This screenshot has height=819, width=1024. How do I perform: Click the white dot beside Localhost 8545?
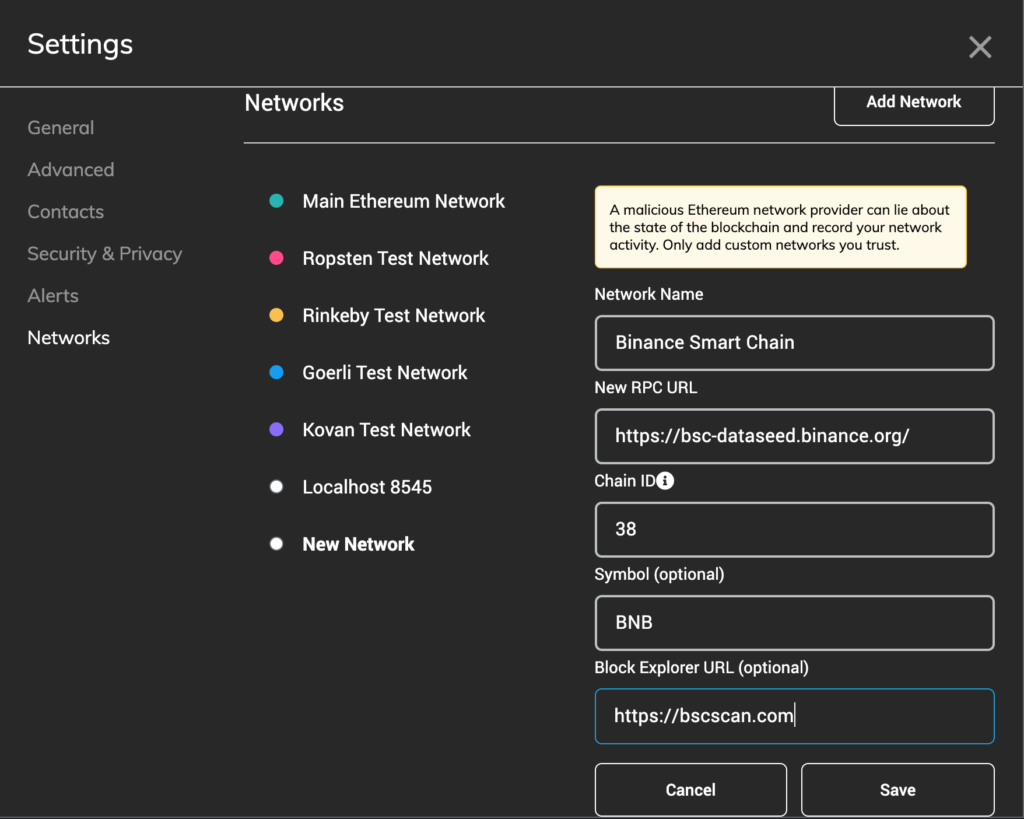click(x=276, y=487)
